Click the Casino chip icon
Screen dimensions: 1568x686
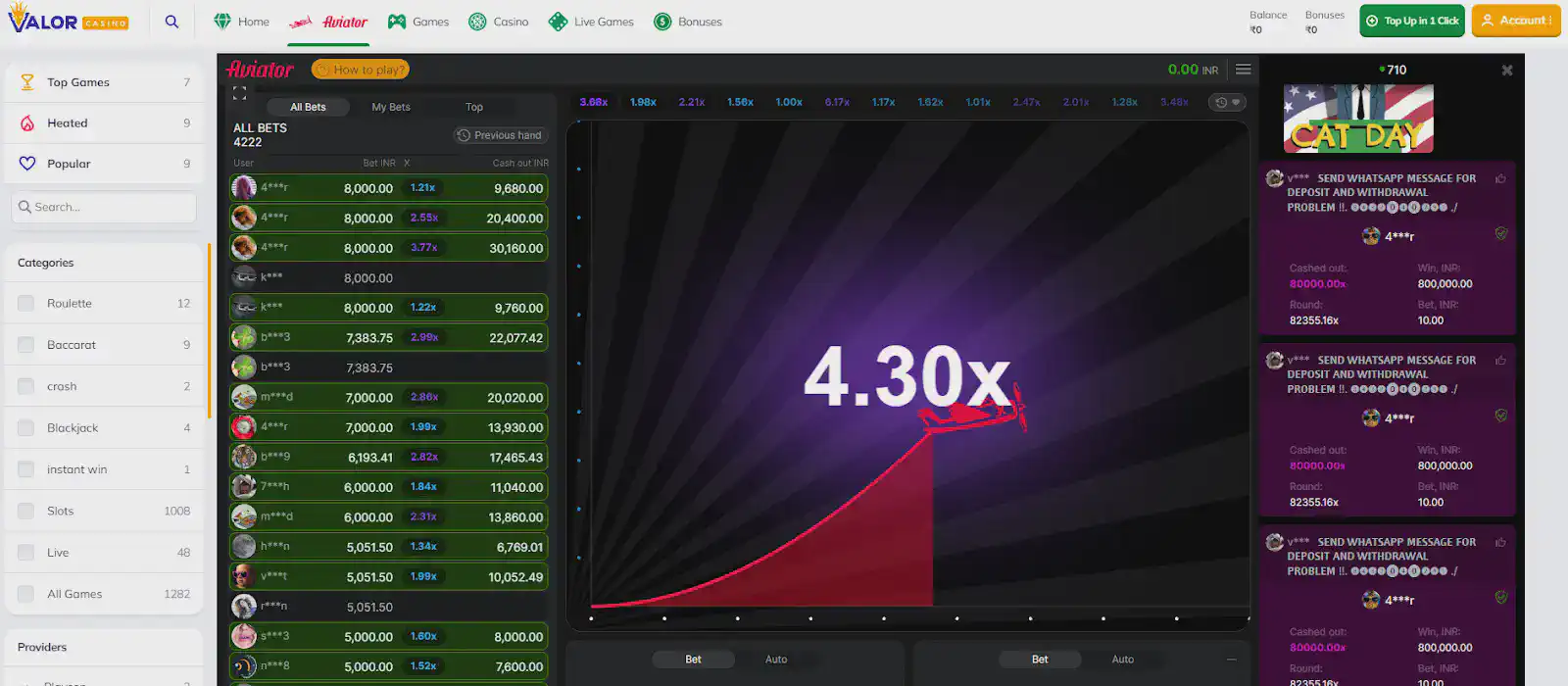(477, 22)
